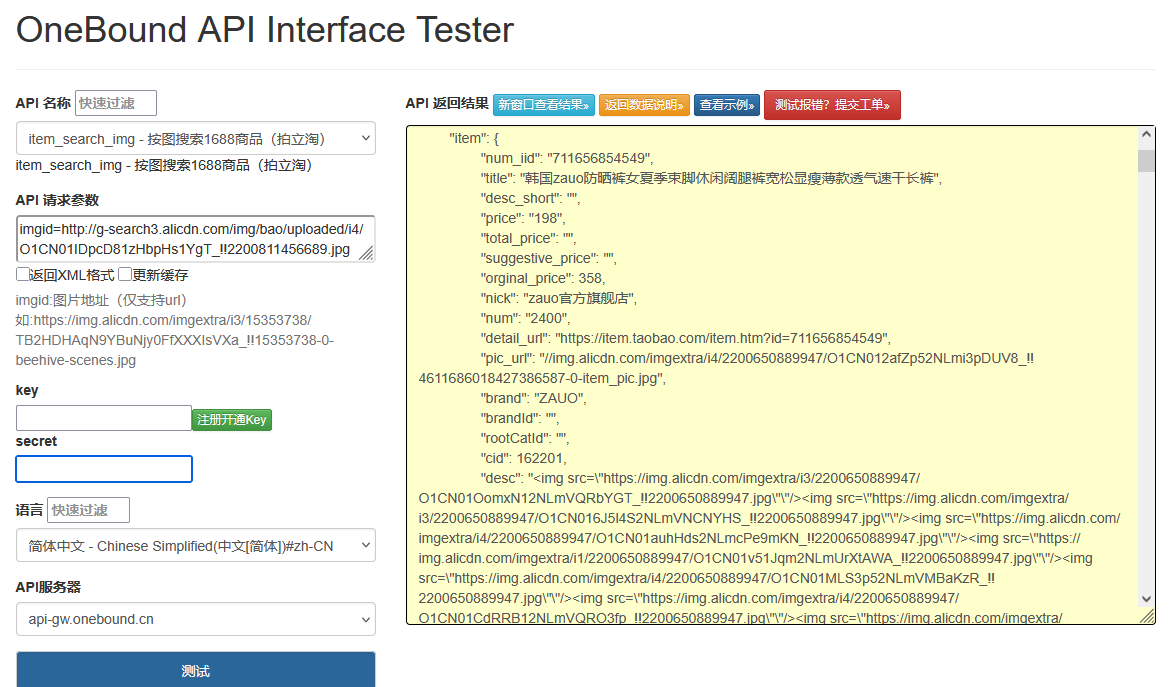Open the API服务器 api-gw.onebound.cn dropdown
1172x687 pixels.
[x=196, y=619]
